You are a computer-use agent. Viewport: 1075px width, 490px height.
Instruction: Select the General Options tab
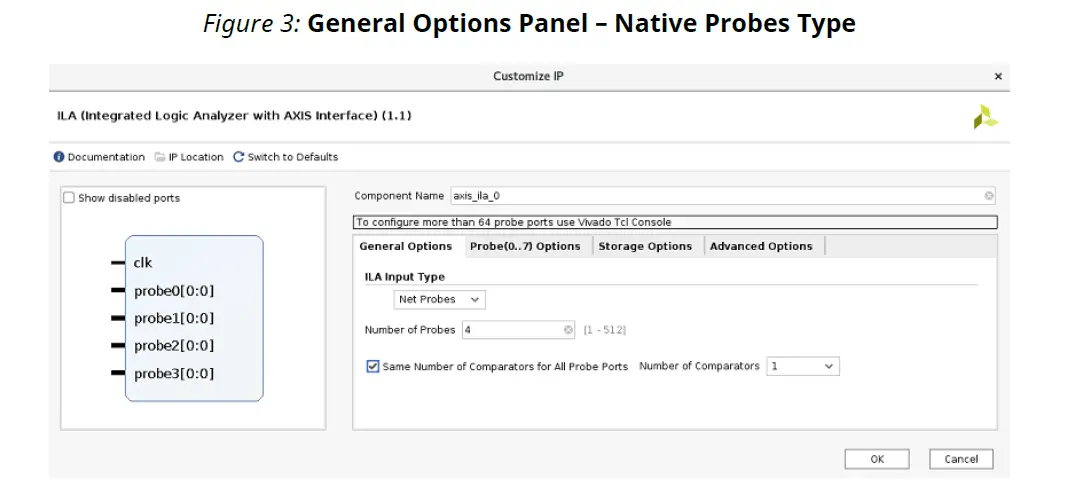point(405,246)
